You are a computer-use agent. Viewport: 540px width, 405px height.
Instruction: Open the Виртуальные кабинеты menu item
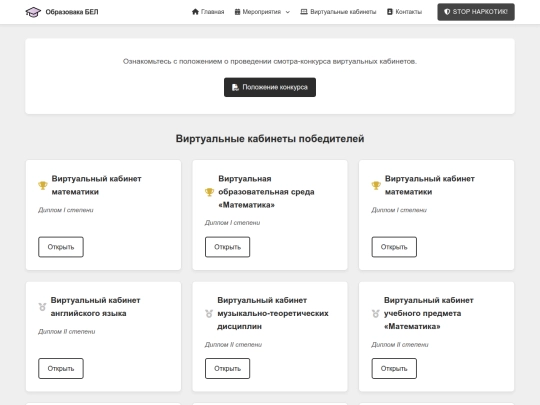tap(338, 12)
